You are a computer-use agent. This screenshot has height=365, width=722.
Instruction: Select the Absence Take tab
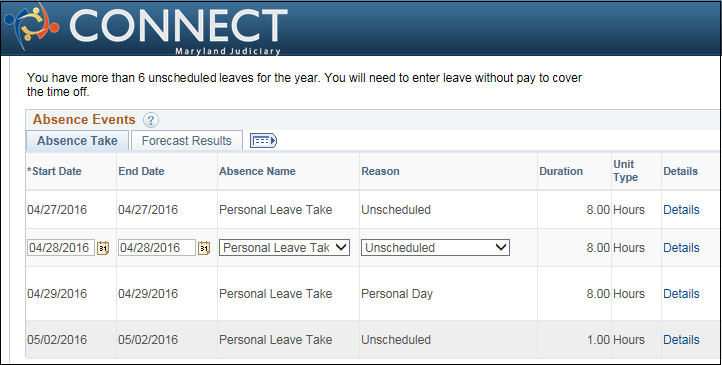coord(77,141)
